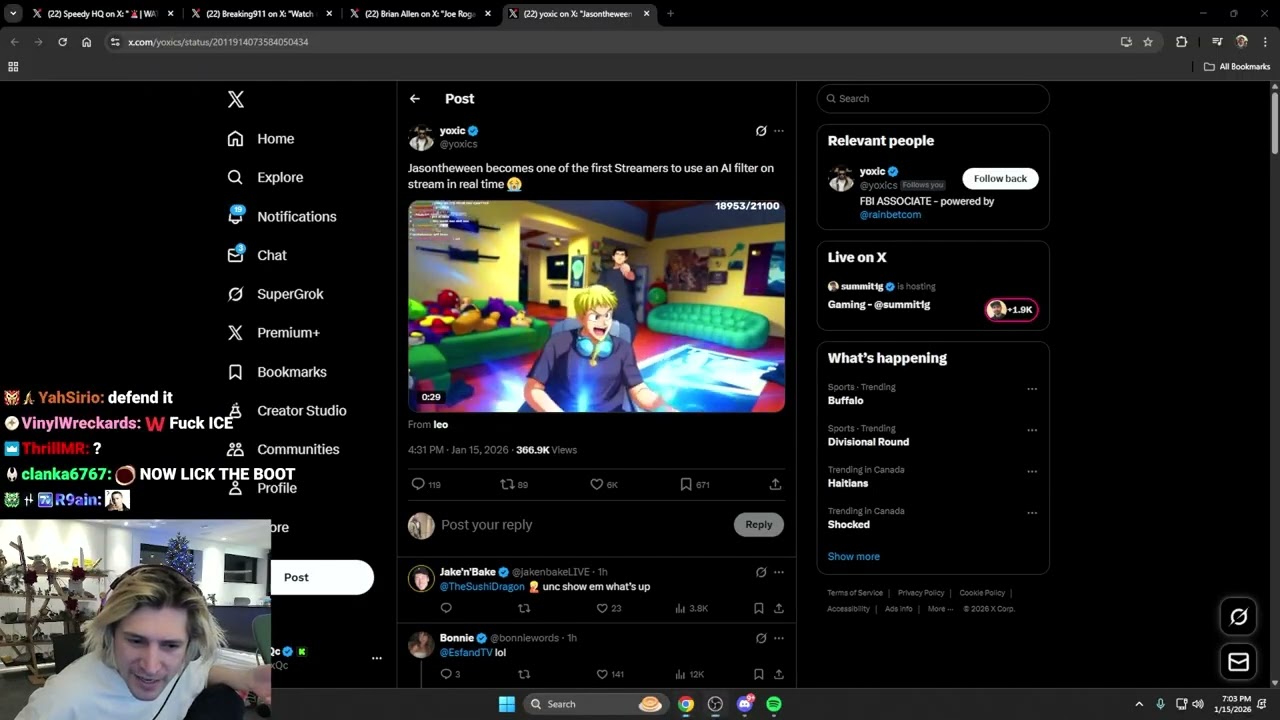Open Spotify from the taskbar
The height and width of the screenshot is (720, 1280).
pos(774,704)
